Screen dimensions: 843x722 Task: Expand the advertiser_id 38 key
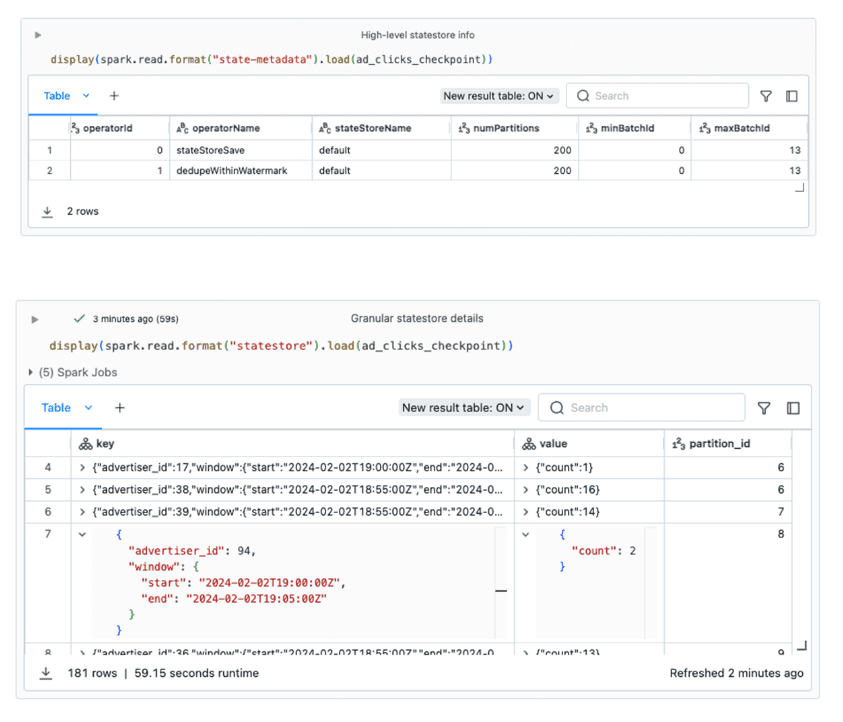click(82, 490)
